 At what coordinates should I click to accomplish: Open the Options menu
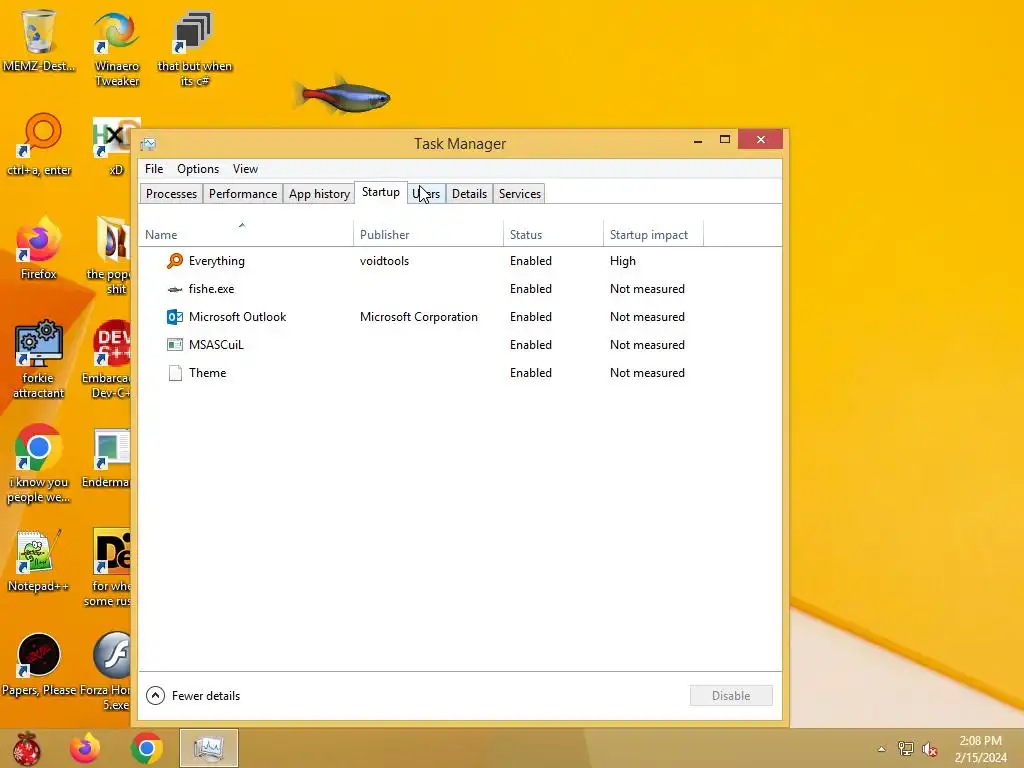coord(198,169)
